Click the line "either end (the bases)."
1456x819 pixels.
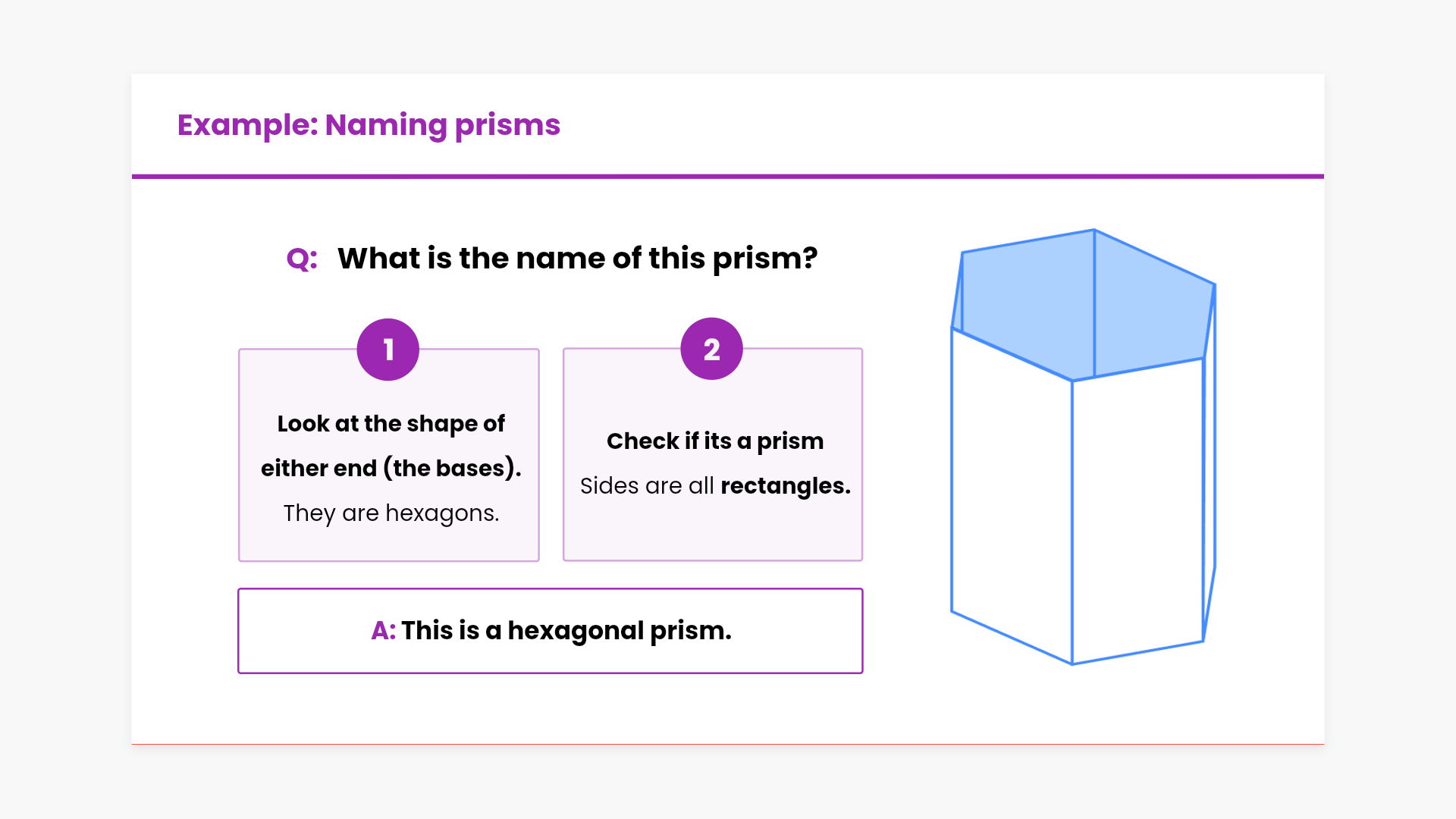pos(391,468)
